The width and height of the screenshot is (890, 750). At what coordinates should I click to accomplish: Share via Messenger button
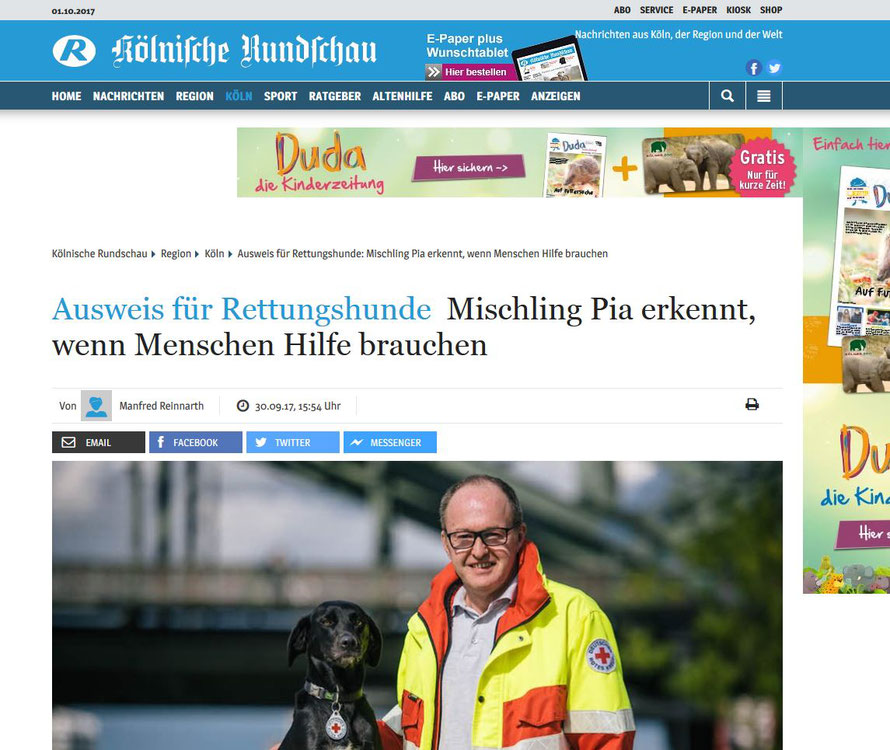[390, 442]
